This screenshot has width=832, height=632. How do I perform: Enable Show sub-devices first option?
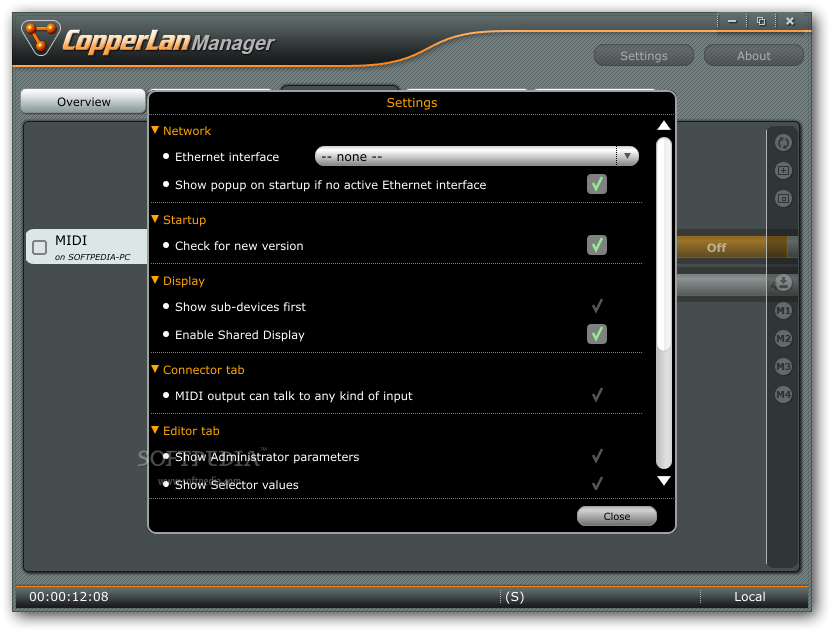(597, 306)
